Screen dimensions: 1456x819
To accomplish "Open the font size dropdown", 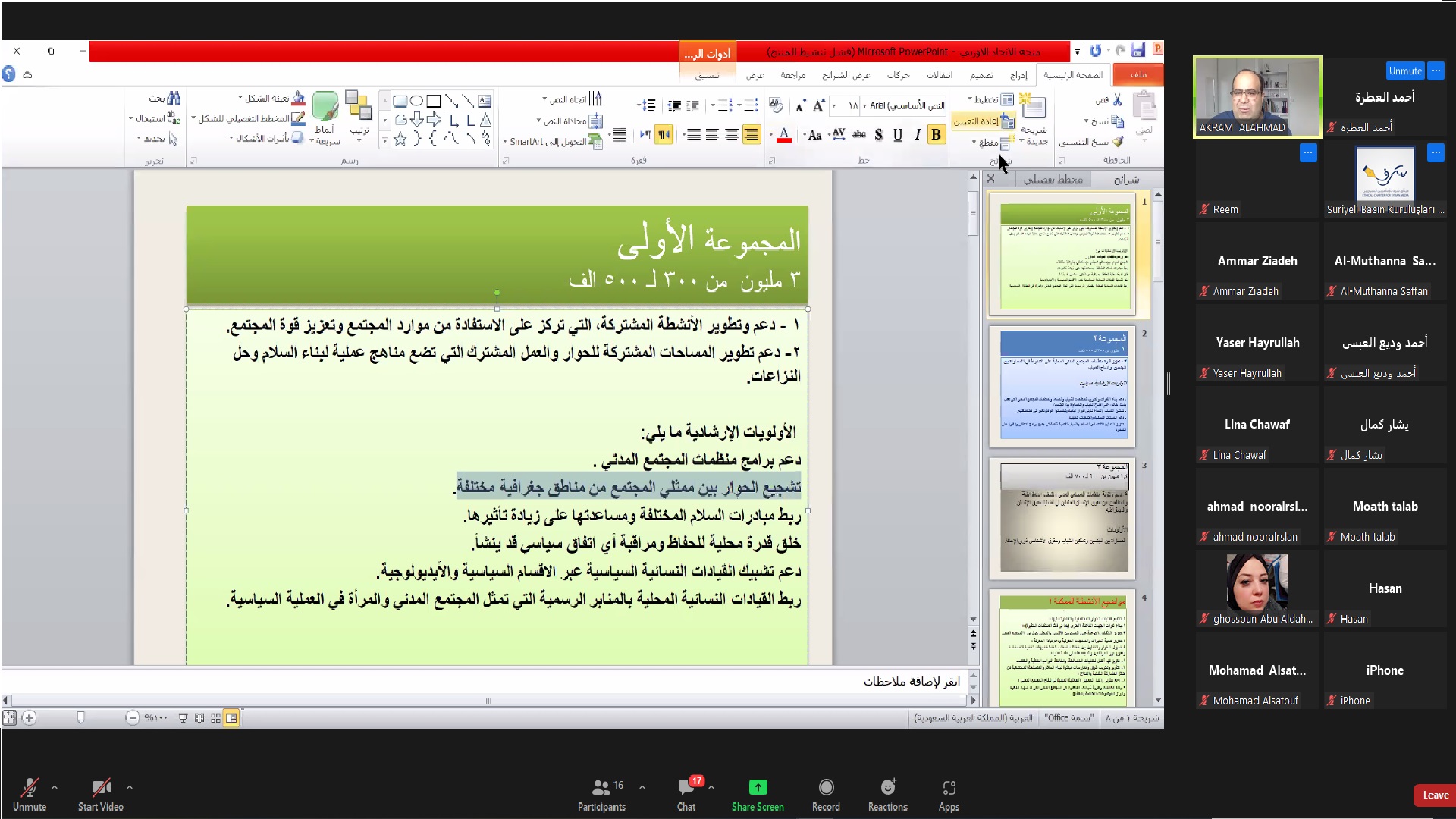I will click(834, 106).
